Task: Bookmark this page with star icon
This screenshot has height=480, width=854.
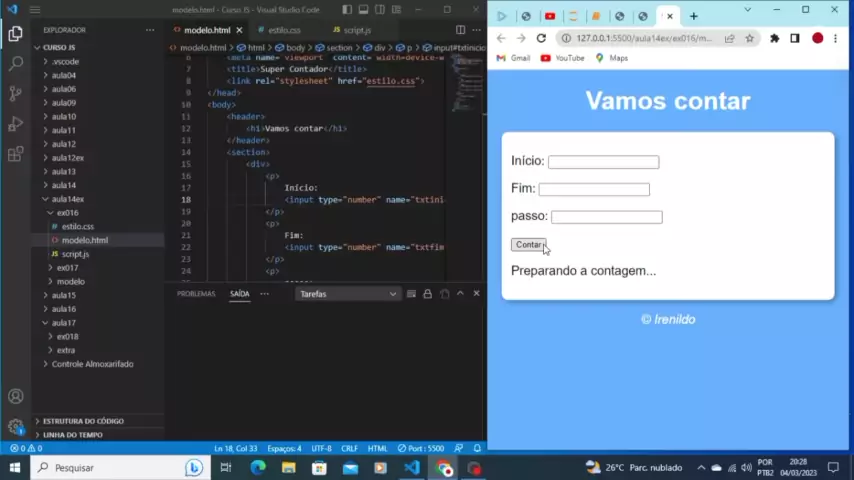Action: (x=749, y=38)
